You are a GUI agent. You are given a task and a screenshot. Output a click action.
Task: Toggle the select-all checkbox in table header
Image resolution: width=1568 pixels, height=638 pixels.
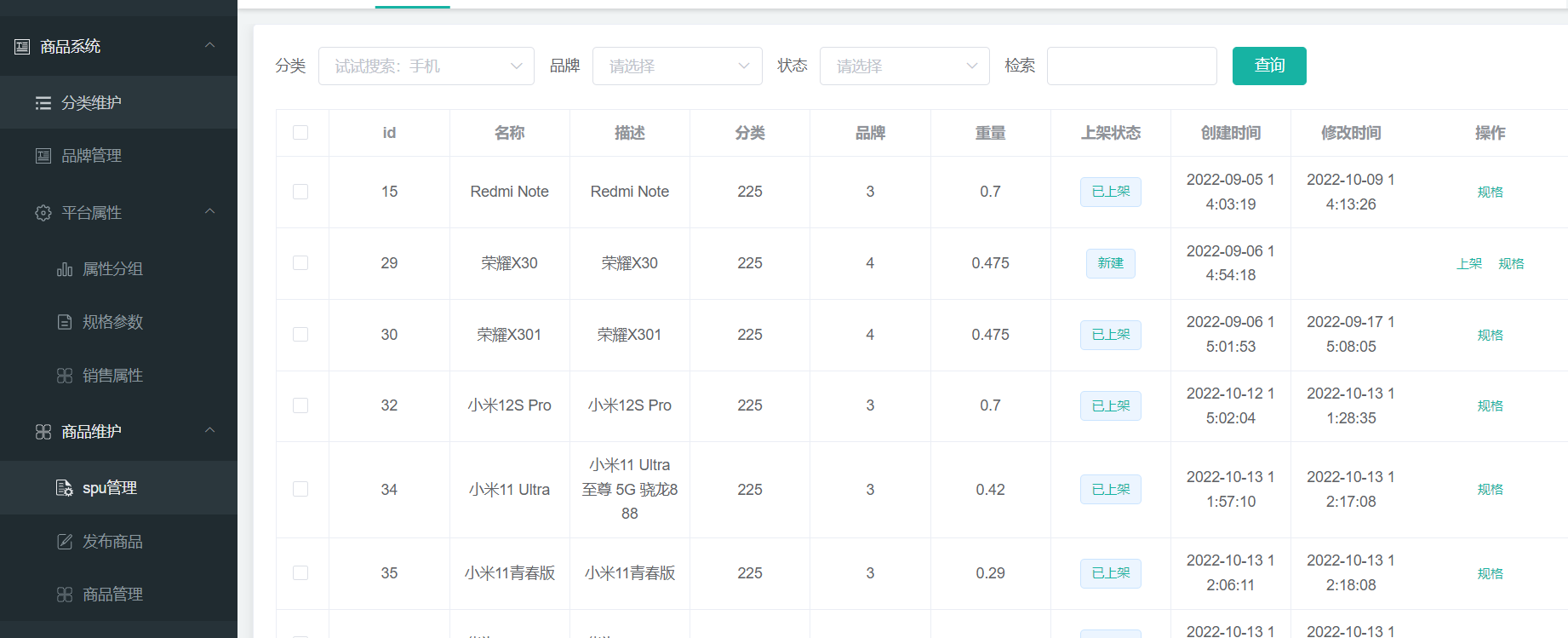[x=300, y=133]
